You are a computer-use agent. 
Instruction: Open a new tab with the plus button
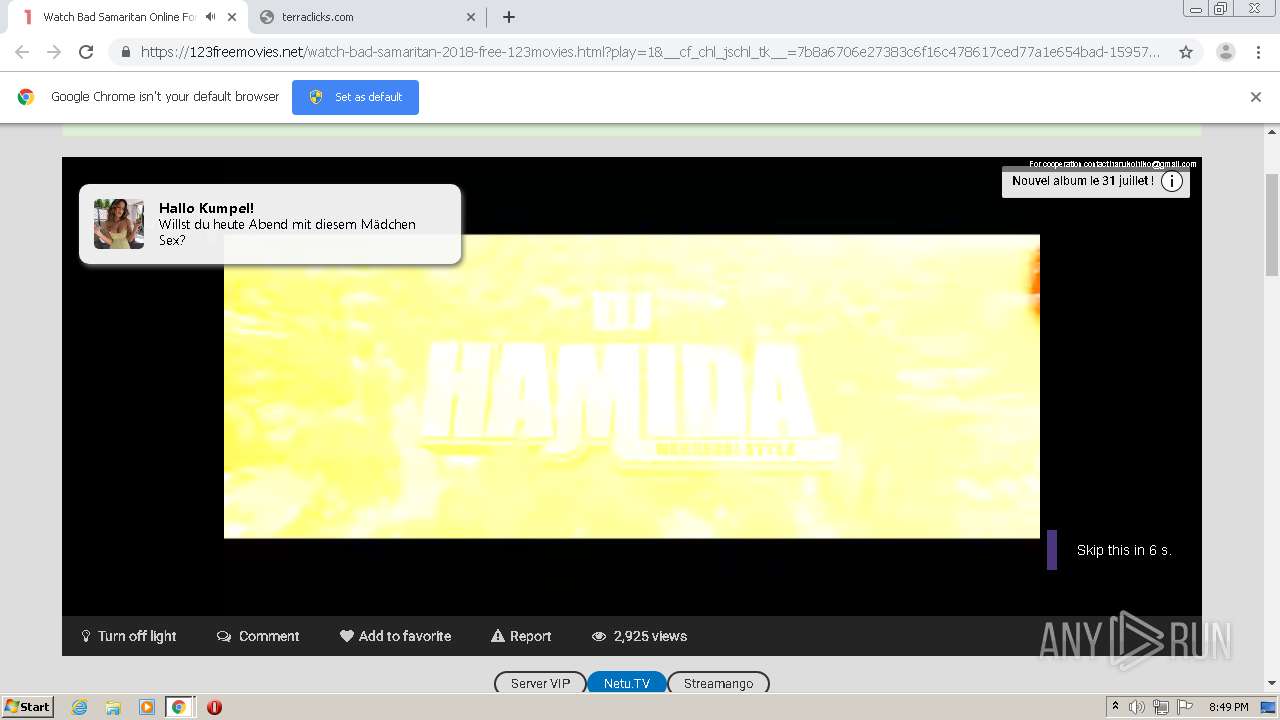tap(509, 17)
